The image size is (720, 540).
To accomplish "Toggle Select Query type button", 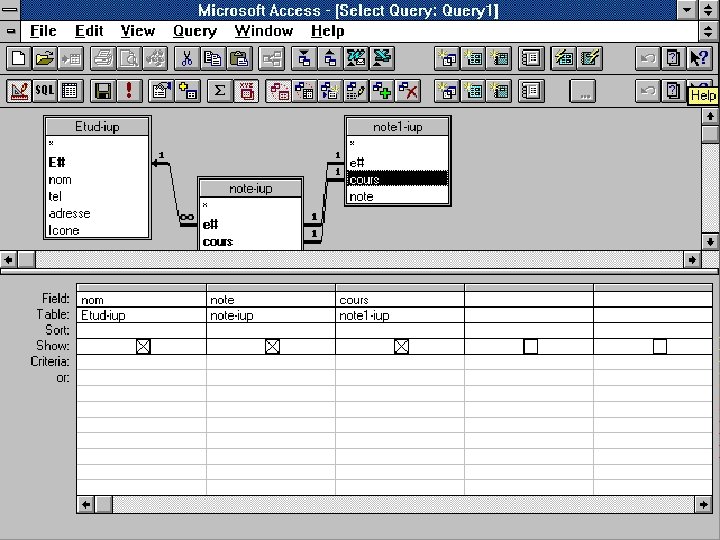I will (x=278, y=90).
